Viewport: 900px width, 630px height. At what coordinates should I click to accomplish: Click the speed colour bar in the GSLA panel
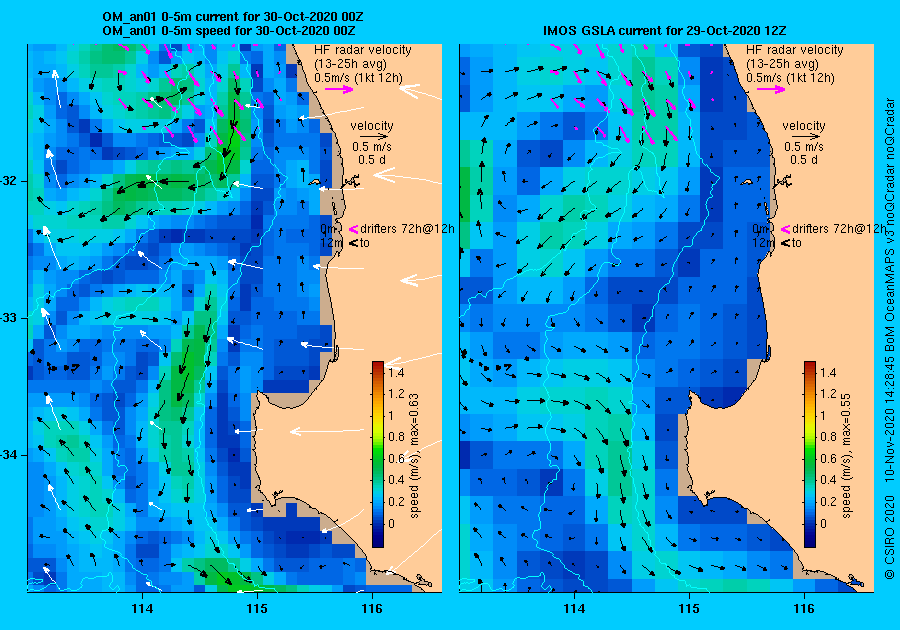[x=809, y=454]
